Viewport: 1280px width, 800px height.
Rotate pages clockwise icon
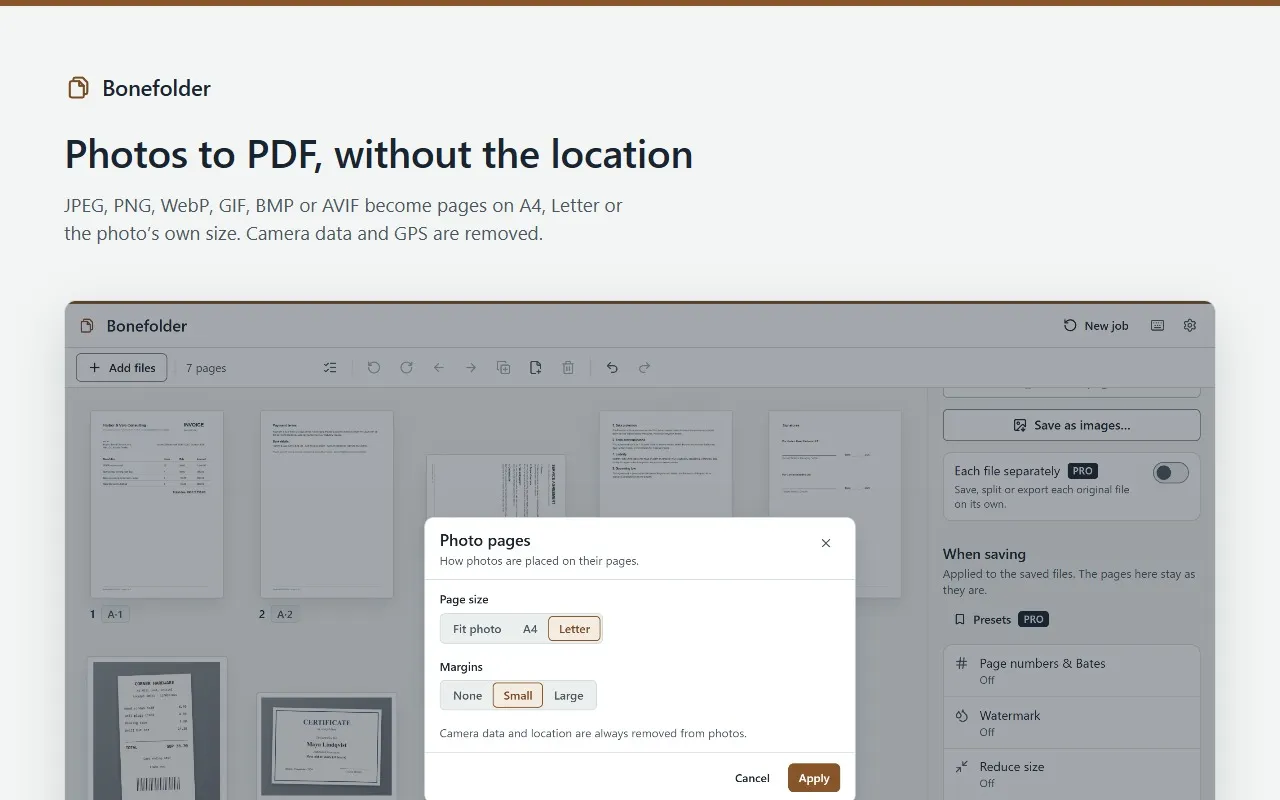pos(406,368)
